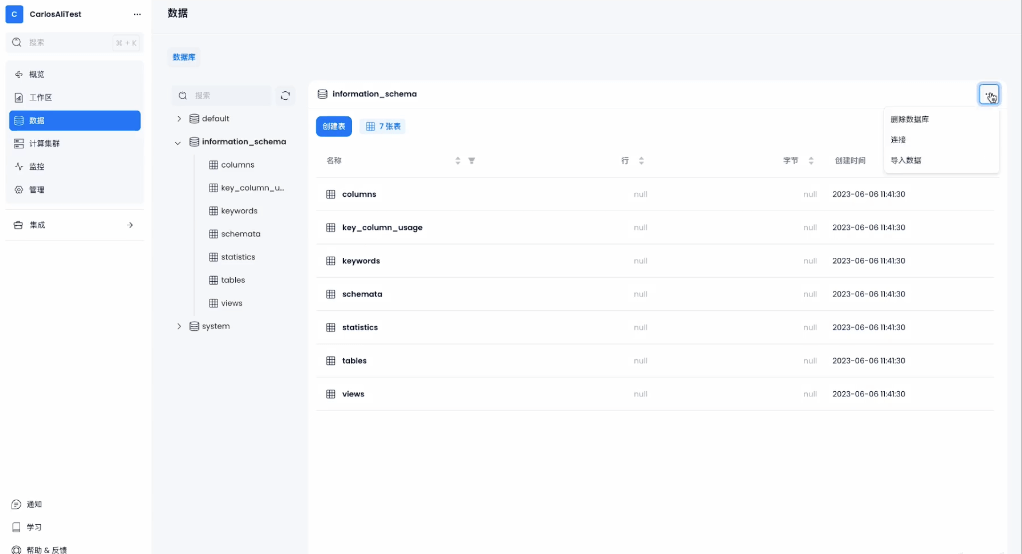
Task: Click the table icon beside views row
Action: 330,394
